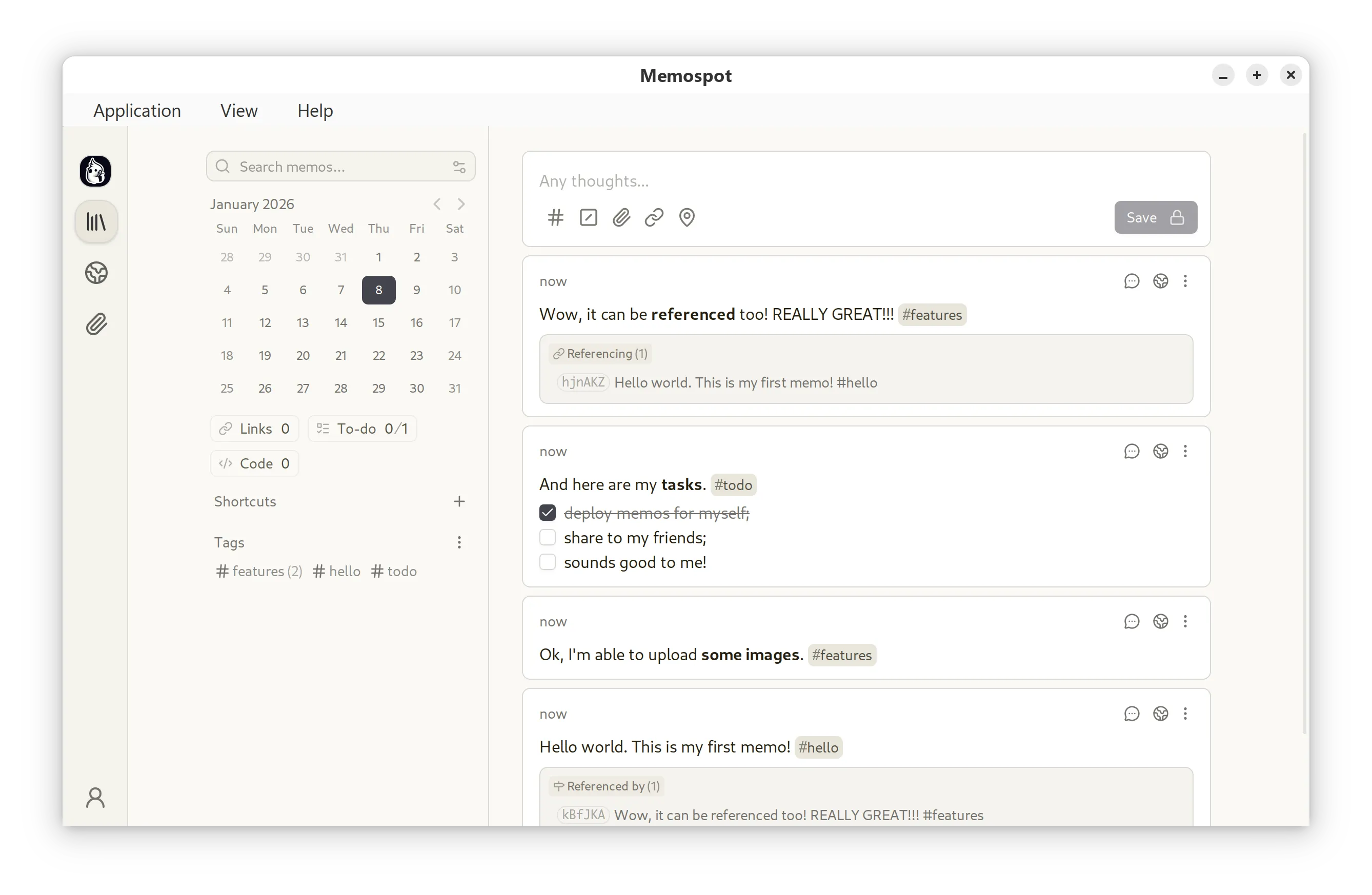The image size is (1372, 895).
Task: Insert checkbox using editor task icon
Action: [x=588, y=217]
